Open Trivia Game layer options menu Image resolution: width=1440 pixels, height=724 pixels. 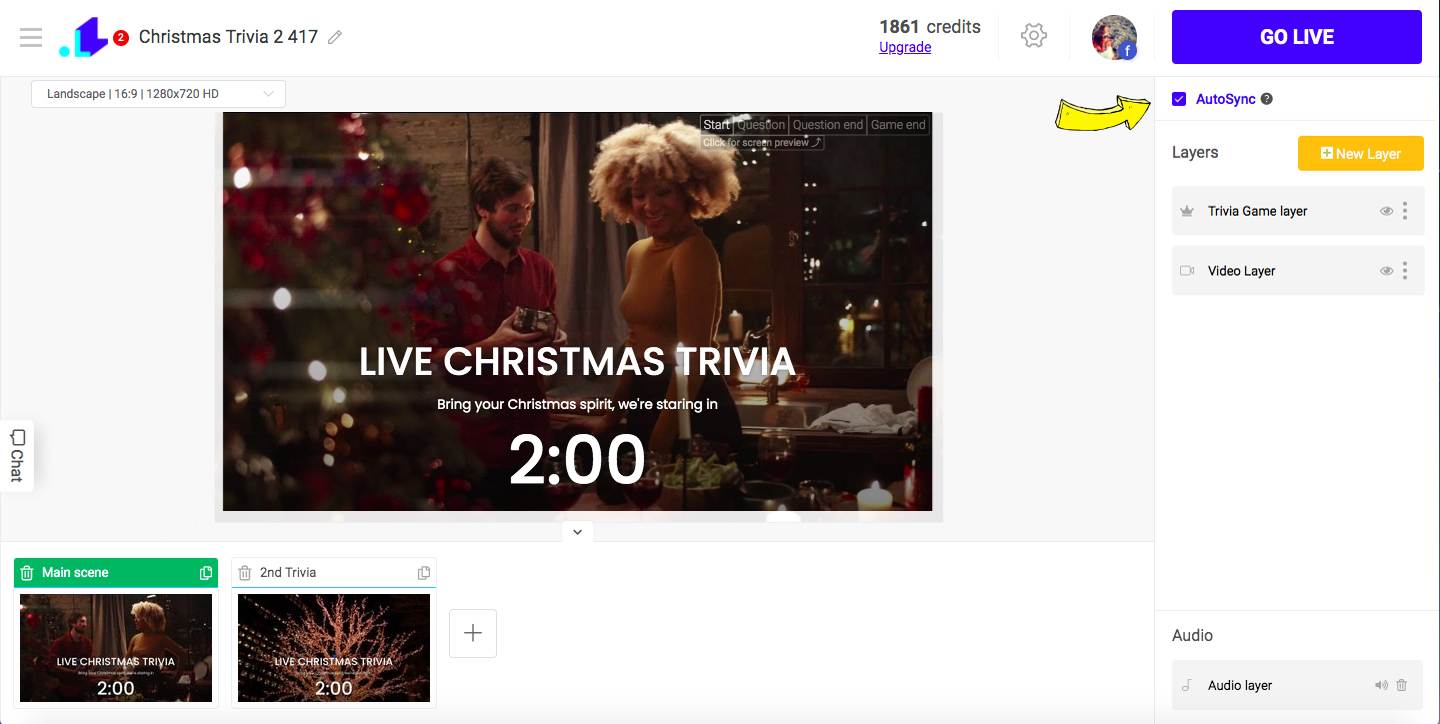[1405, 211]
